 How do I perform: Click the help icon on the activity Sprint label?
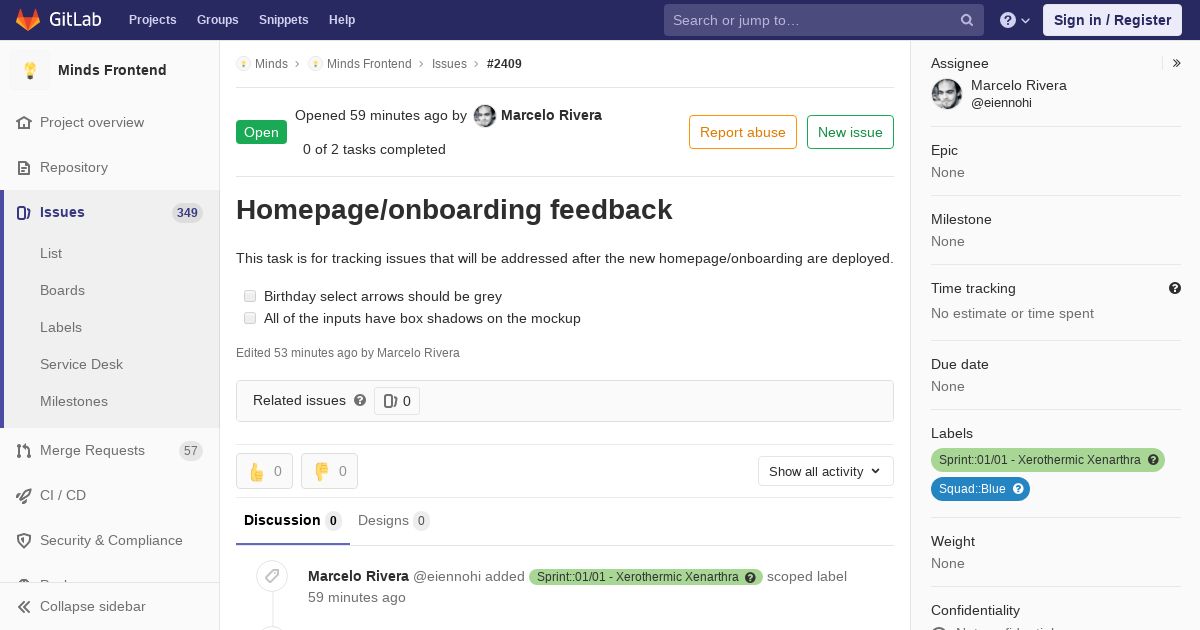pos(750,577)
